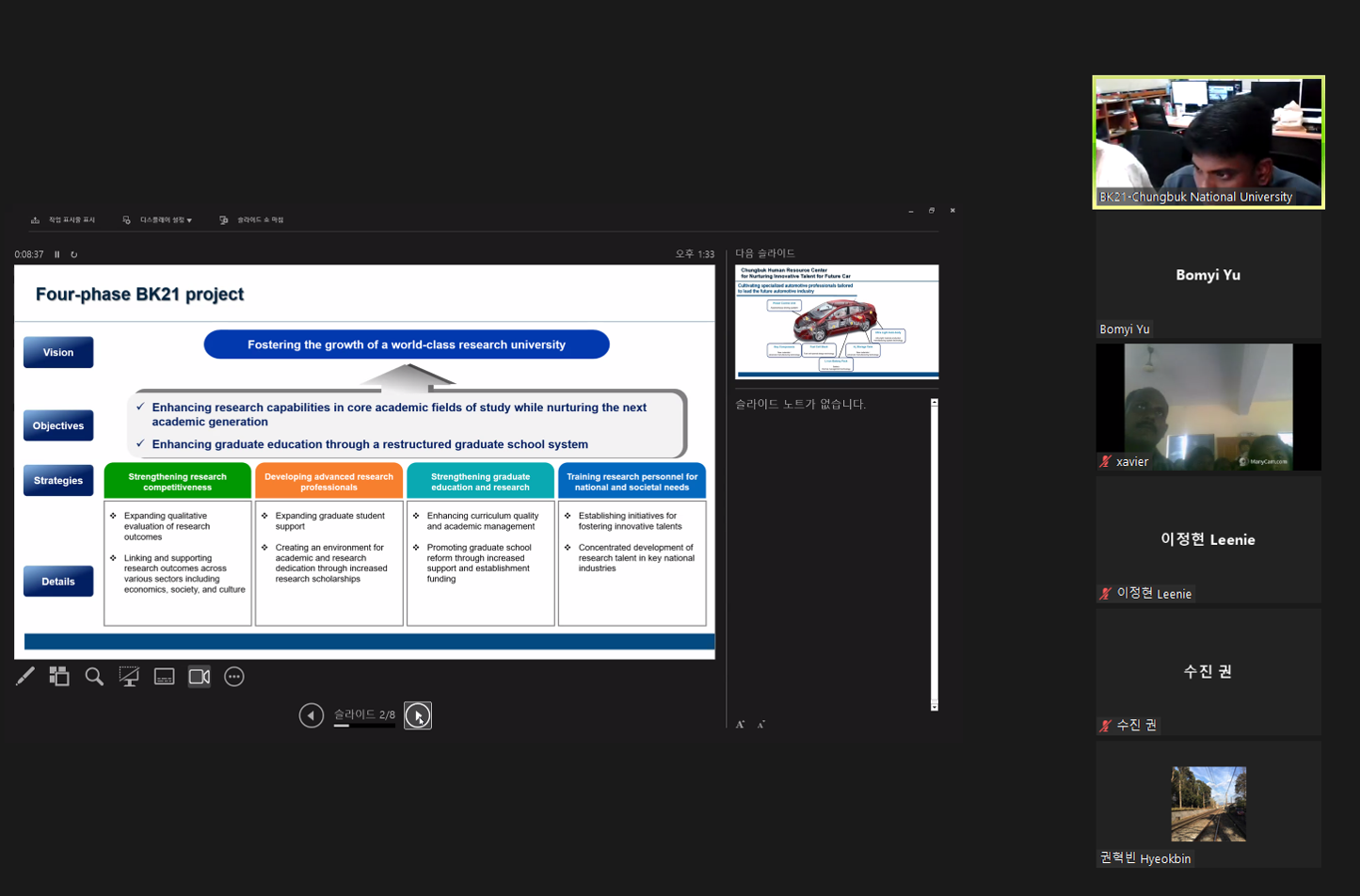This screenshot has height=896, width=1360.
Task: Pause the presentation timer
Action: coord(57,254)
